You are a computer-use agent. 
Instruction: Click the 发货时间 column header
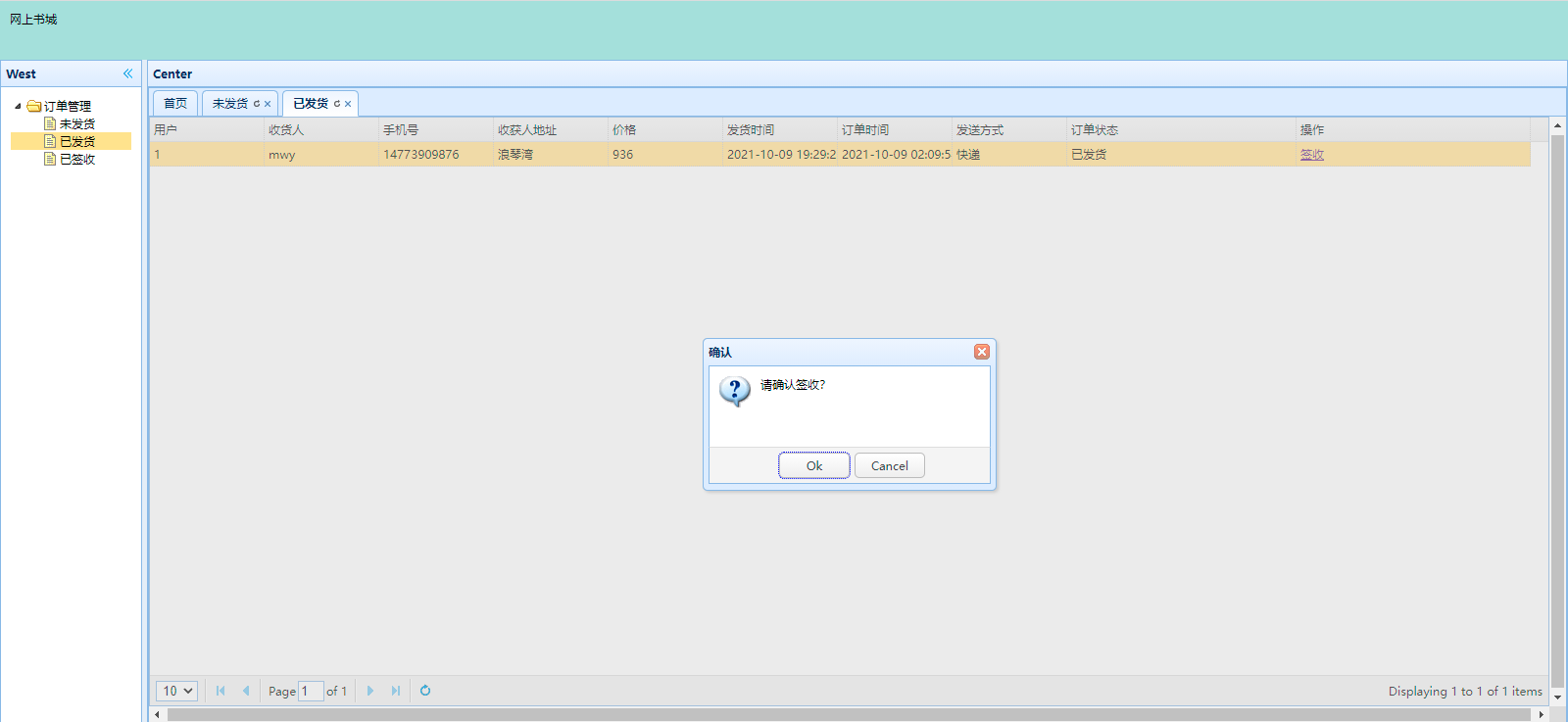[x=780, y=129]
